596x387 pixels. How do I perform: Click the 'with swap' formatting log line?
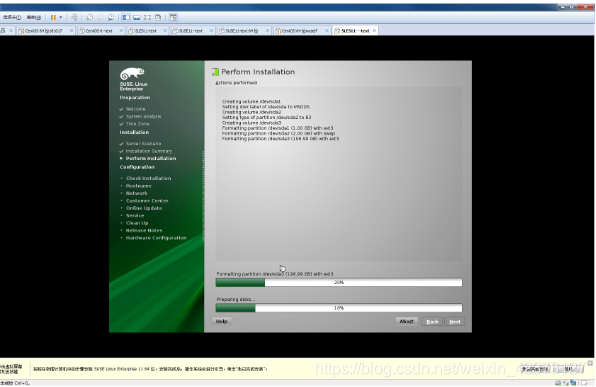click(279, 133)
